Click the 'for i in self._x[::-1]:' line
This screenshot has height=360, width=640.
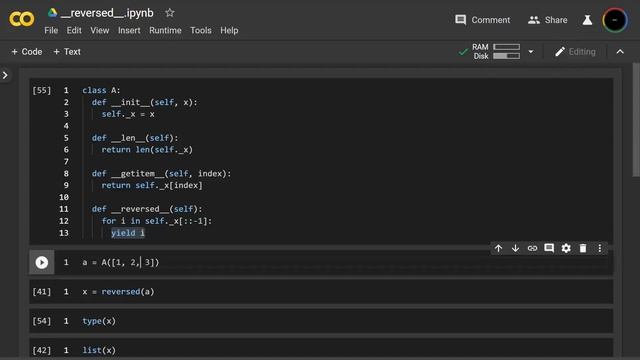(x=157, y=221)
